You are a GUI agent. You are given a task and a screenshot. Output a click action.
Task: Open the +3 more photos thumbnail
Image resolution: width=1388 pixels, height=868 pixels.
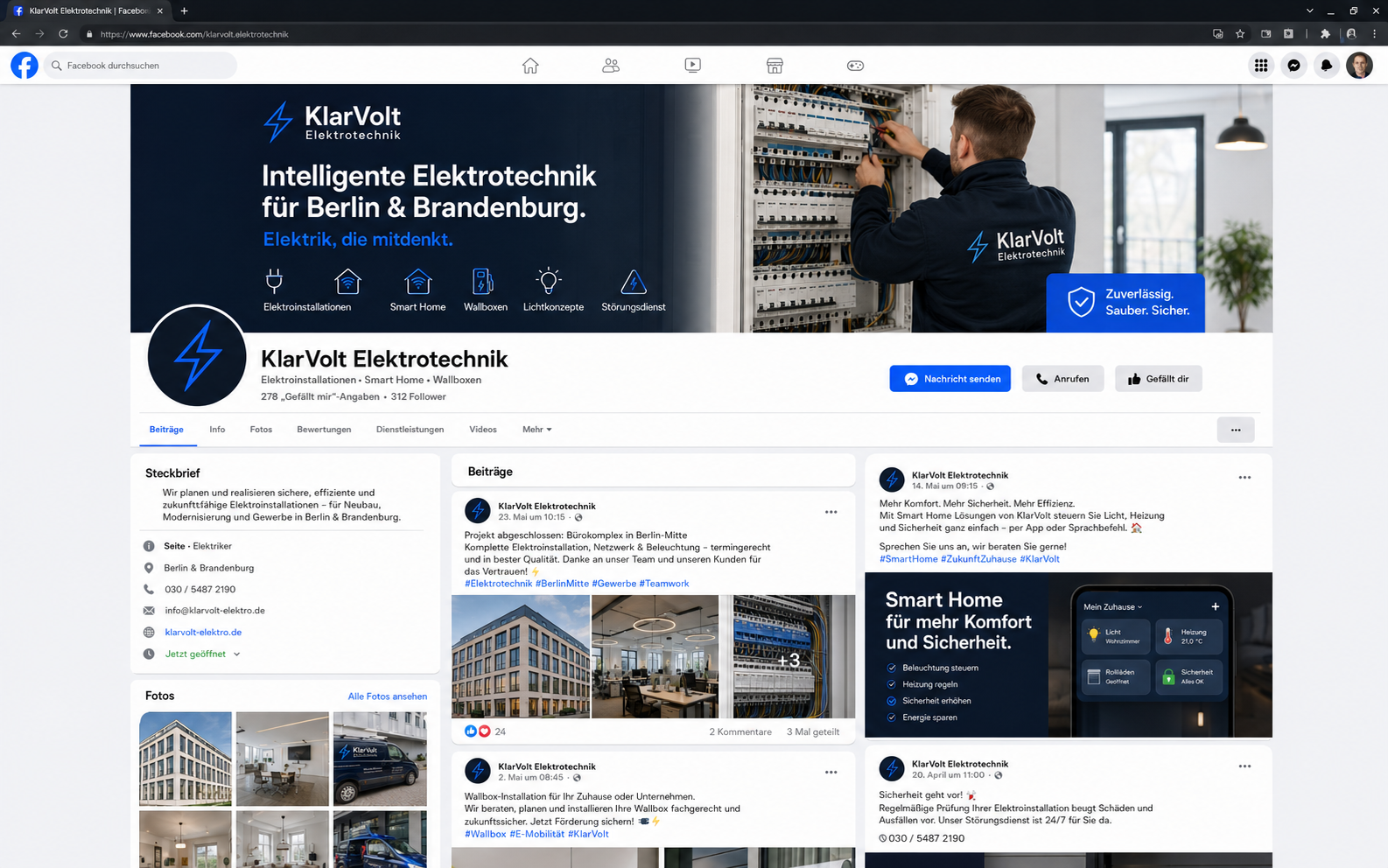tap(789, 657)
